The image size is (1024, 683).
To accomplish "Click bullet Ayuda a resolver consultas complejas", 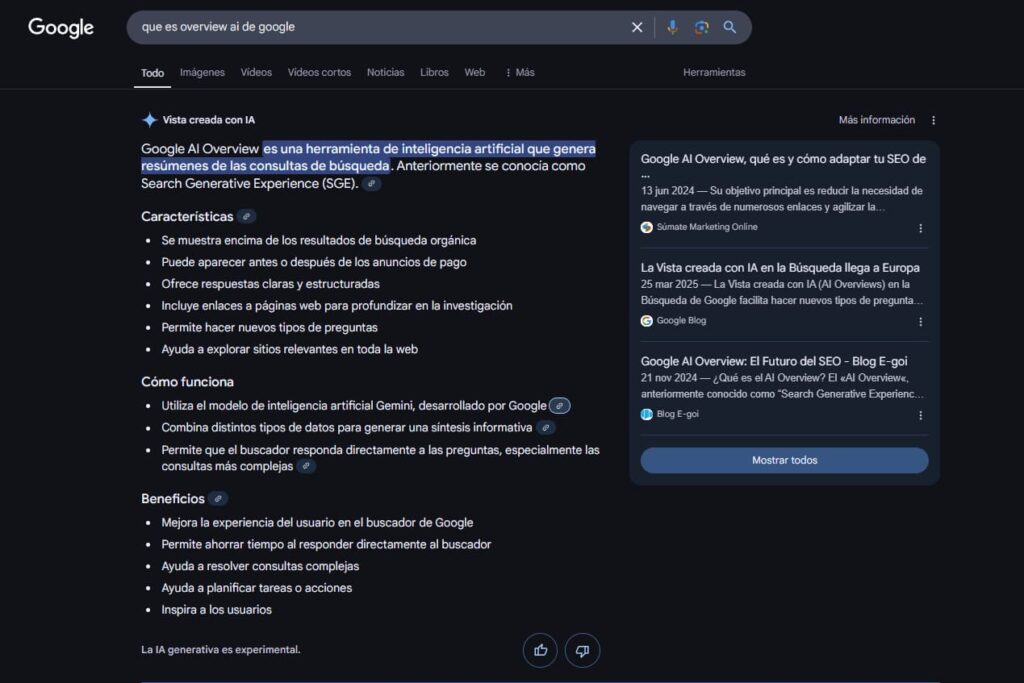I will coord(260,566).
